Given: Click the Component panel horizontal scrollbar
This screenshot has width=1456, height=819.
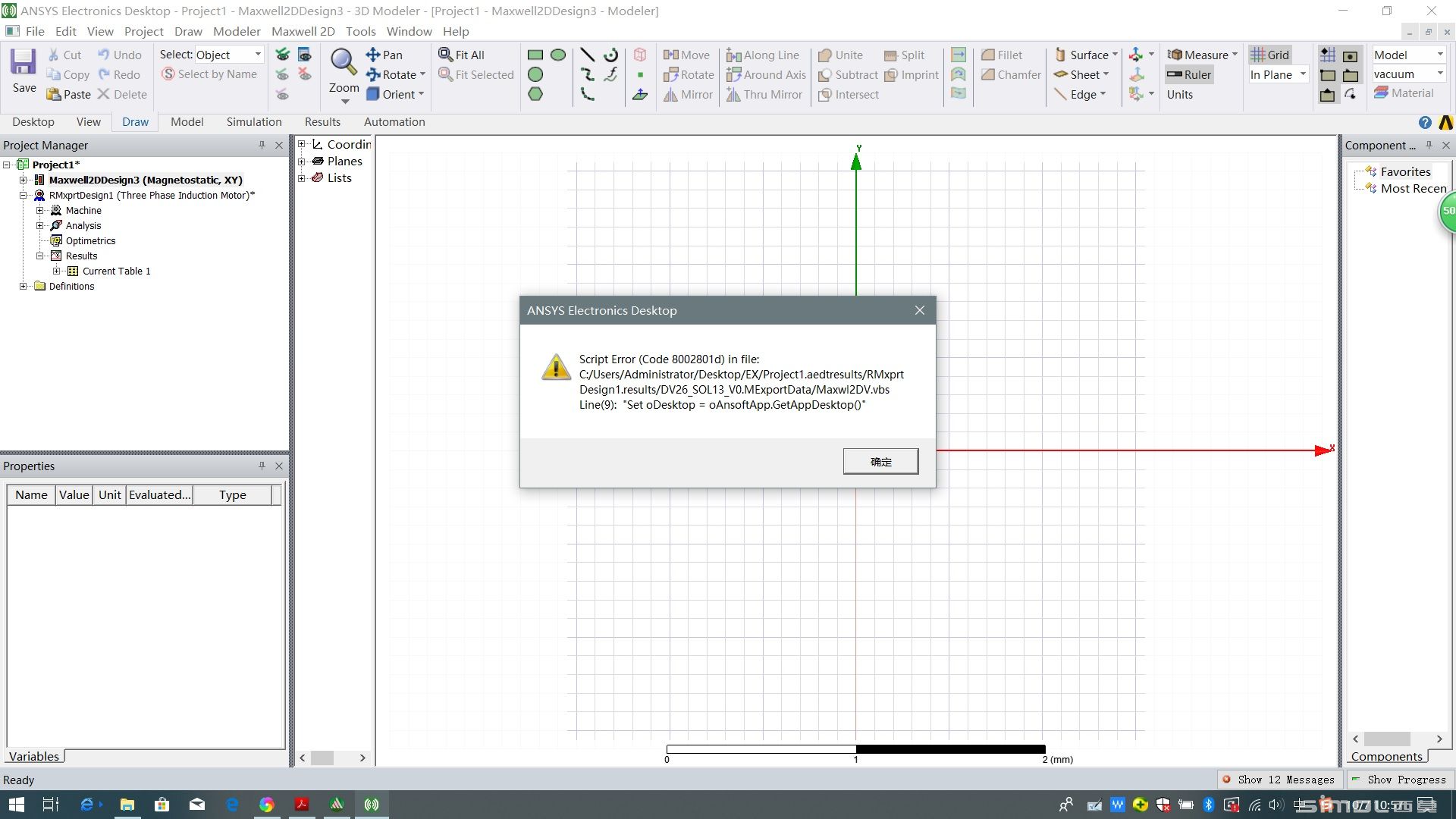Looking at the screenshot, I should point(1397,739).
